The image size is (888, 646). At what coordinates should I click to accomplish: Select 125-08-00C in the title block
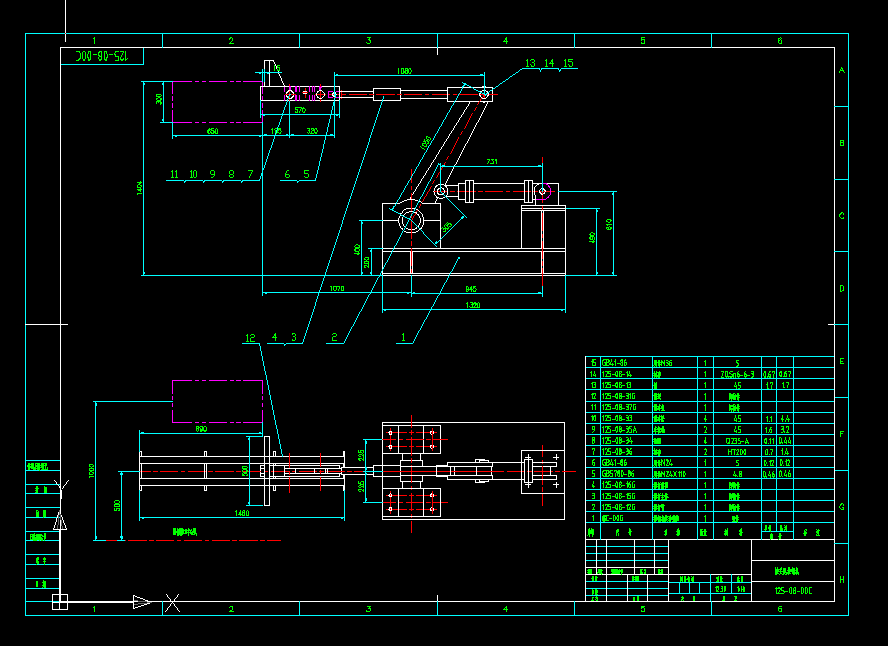click(x=793, y=591)
